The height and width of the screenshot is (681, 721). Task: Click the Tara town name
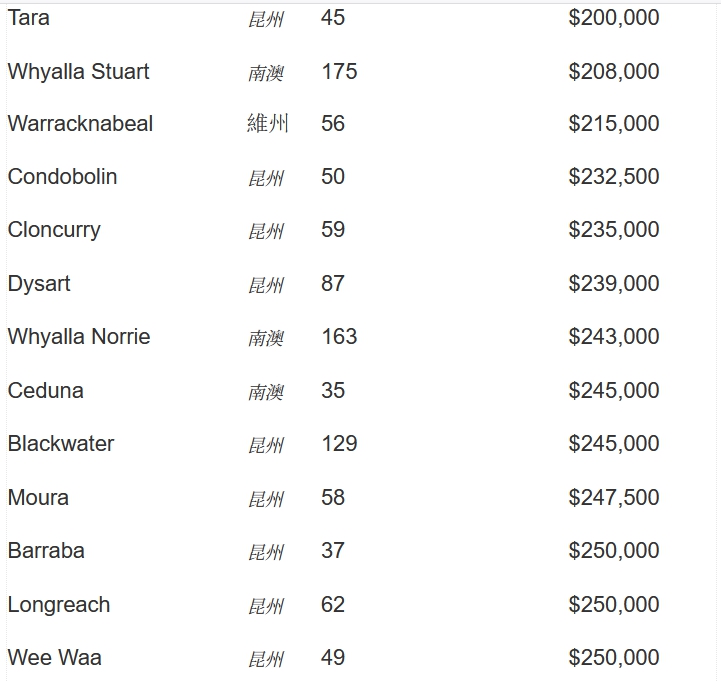[29, 18]
